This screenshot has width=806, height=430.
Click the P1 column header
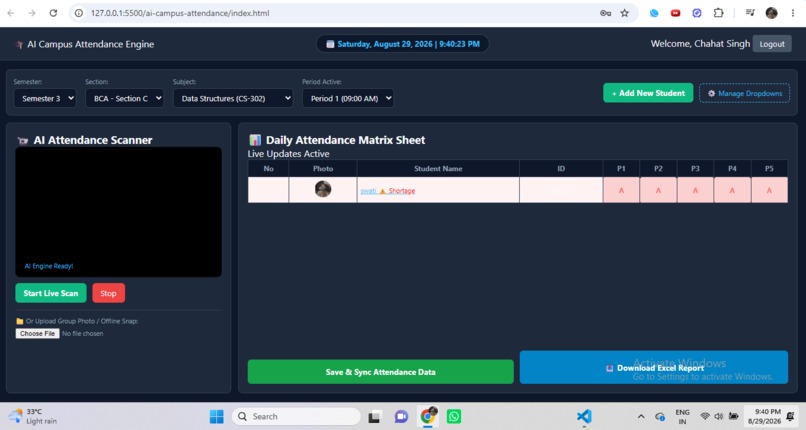621,169
